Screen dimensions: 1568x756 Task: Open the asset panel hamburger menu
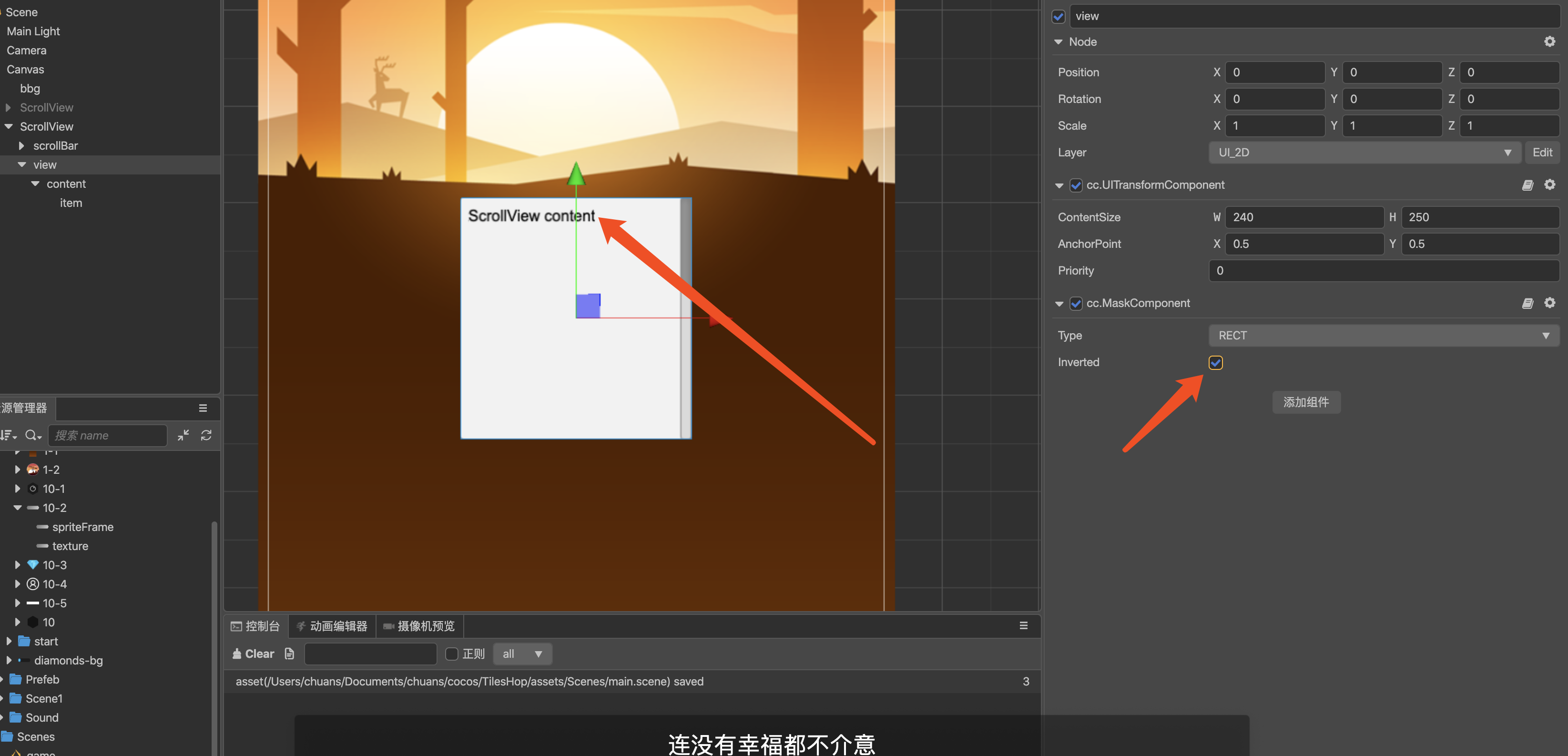pos(203,408)
